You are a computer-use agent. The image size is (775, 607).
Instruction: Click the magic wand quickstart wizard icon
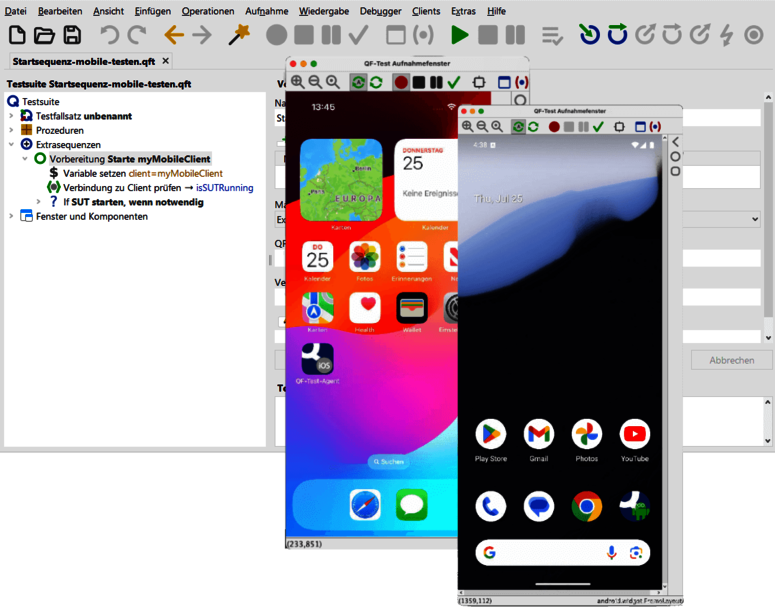click(238, 35)
